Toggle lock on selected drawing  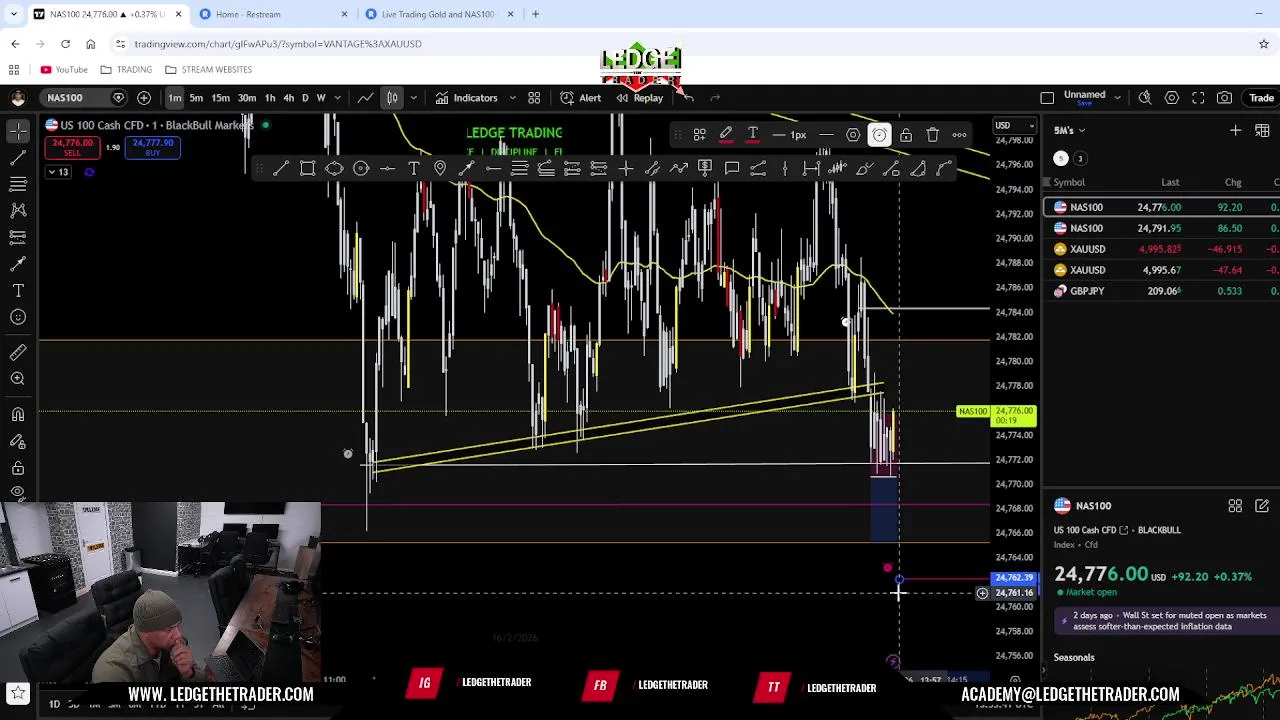click(x=906, y=135)
